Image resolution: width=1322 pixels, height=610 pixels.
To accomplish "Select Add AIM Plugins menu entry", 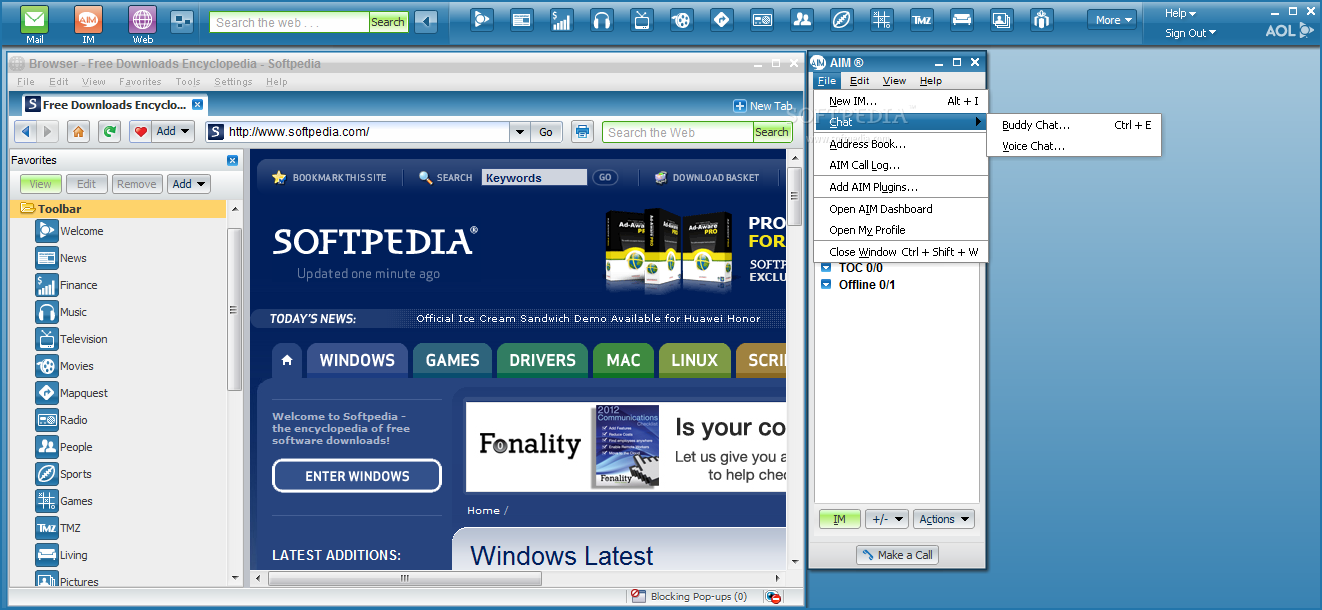I will (x=900, y=187).
